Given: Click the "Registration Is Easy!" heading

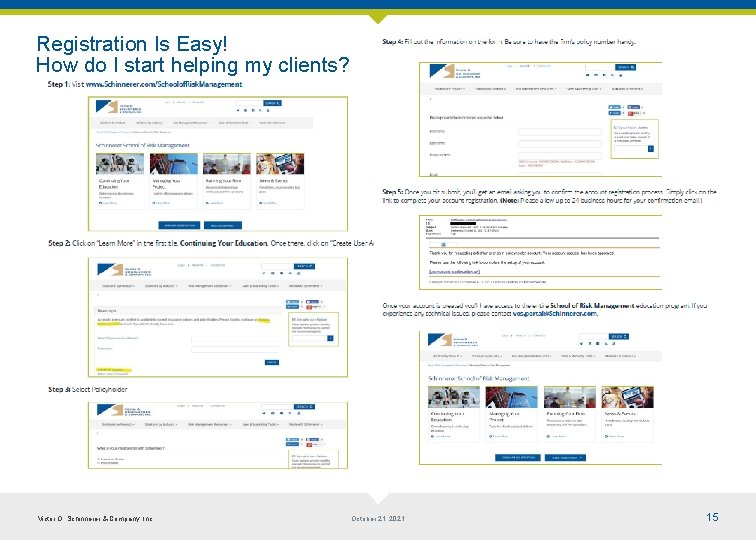Looking at the screenshot, I should click(132, 44).
